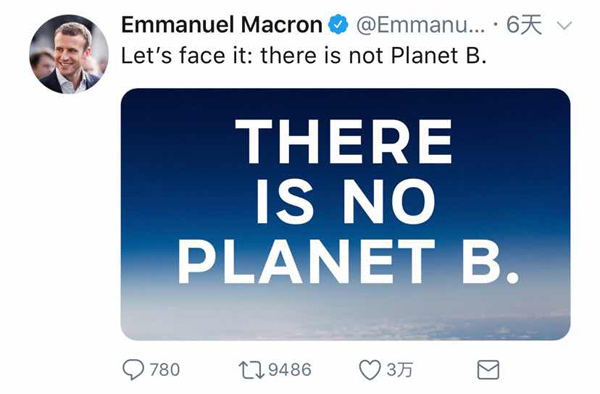600x394 pixels.
Task: Click the 3万 likes count
Action: 399,370
